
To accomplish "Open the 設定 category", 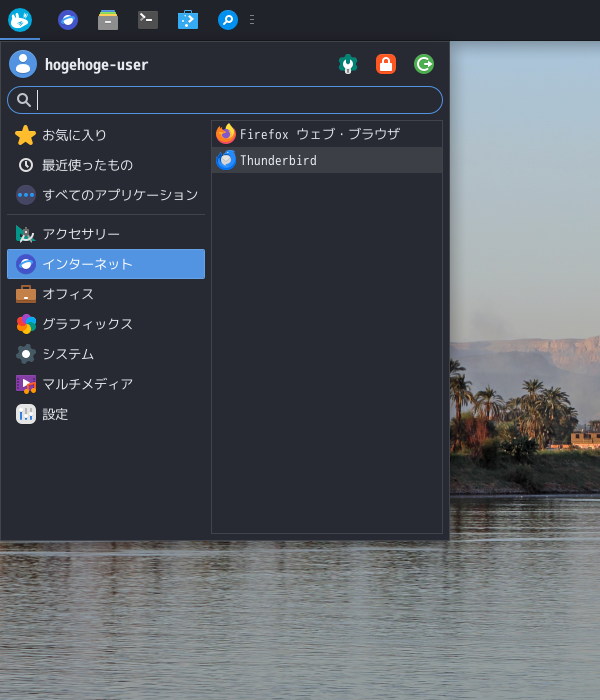I will (106, 414).
